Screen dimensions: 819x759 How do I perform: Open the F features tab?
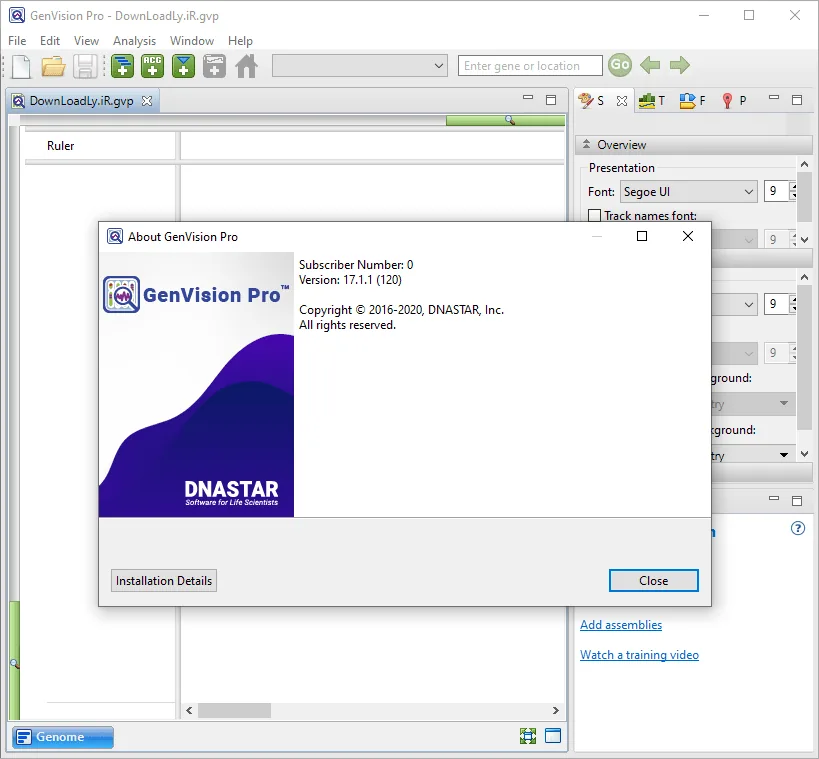693,100
